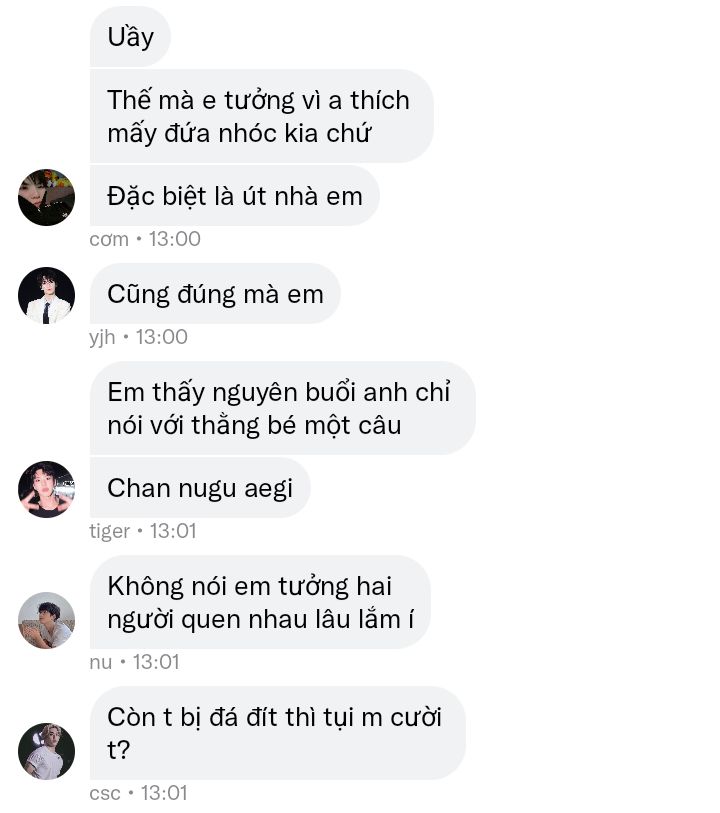Select message 'Em thấy nguyên buổi anh chỉ'
720x813 pixels.
pyautogui.click(x=283, y=408)
